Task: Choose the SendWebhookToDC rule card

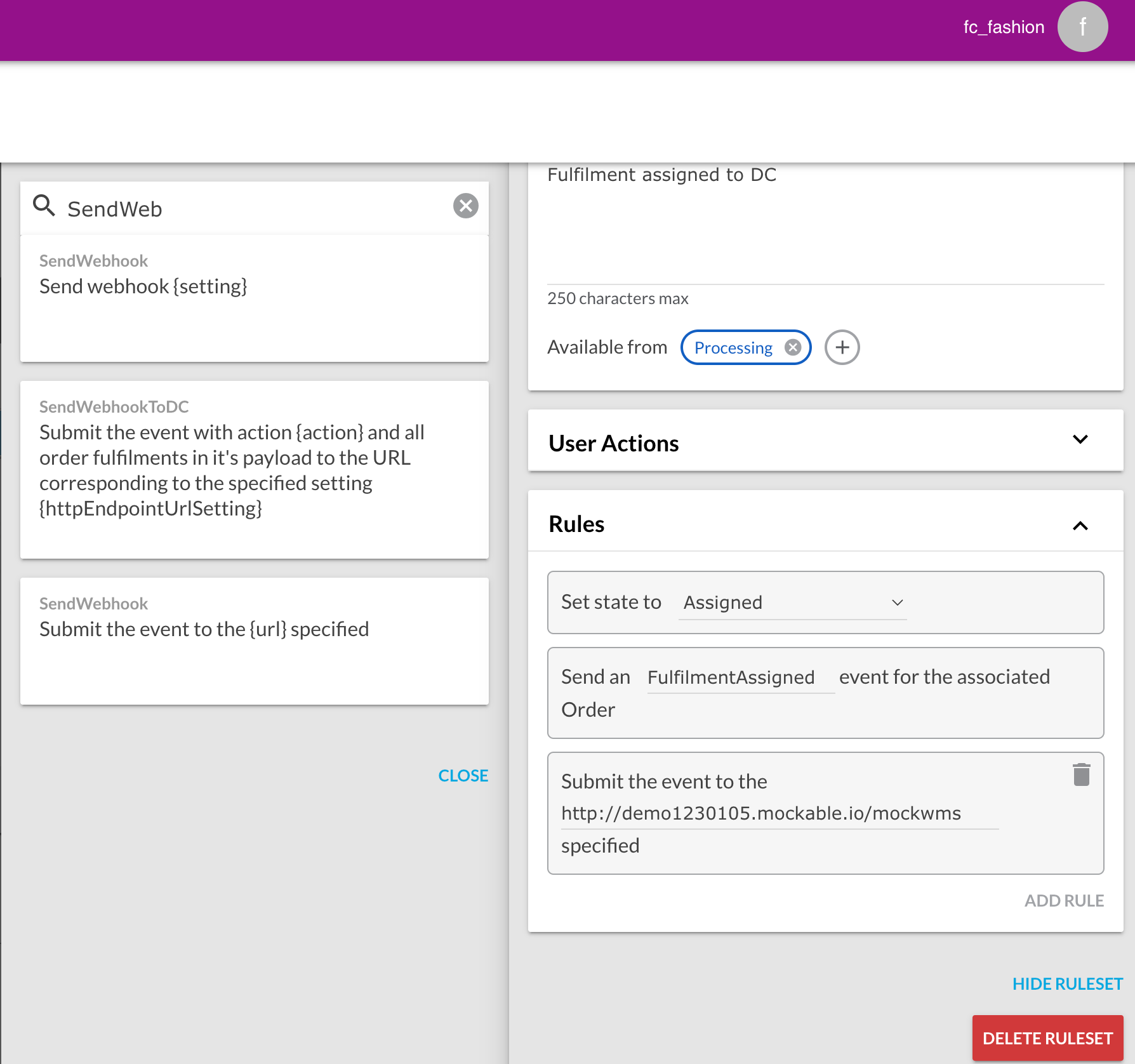Action: (254, 470)
